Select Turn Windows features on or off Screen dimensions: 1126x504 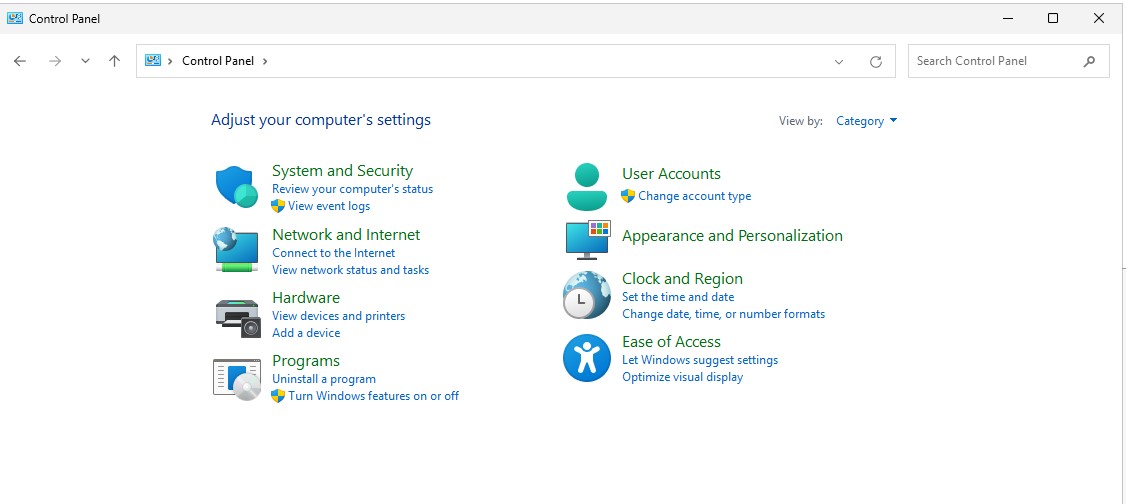(x=373, y=396)
